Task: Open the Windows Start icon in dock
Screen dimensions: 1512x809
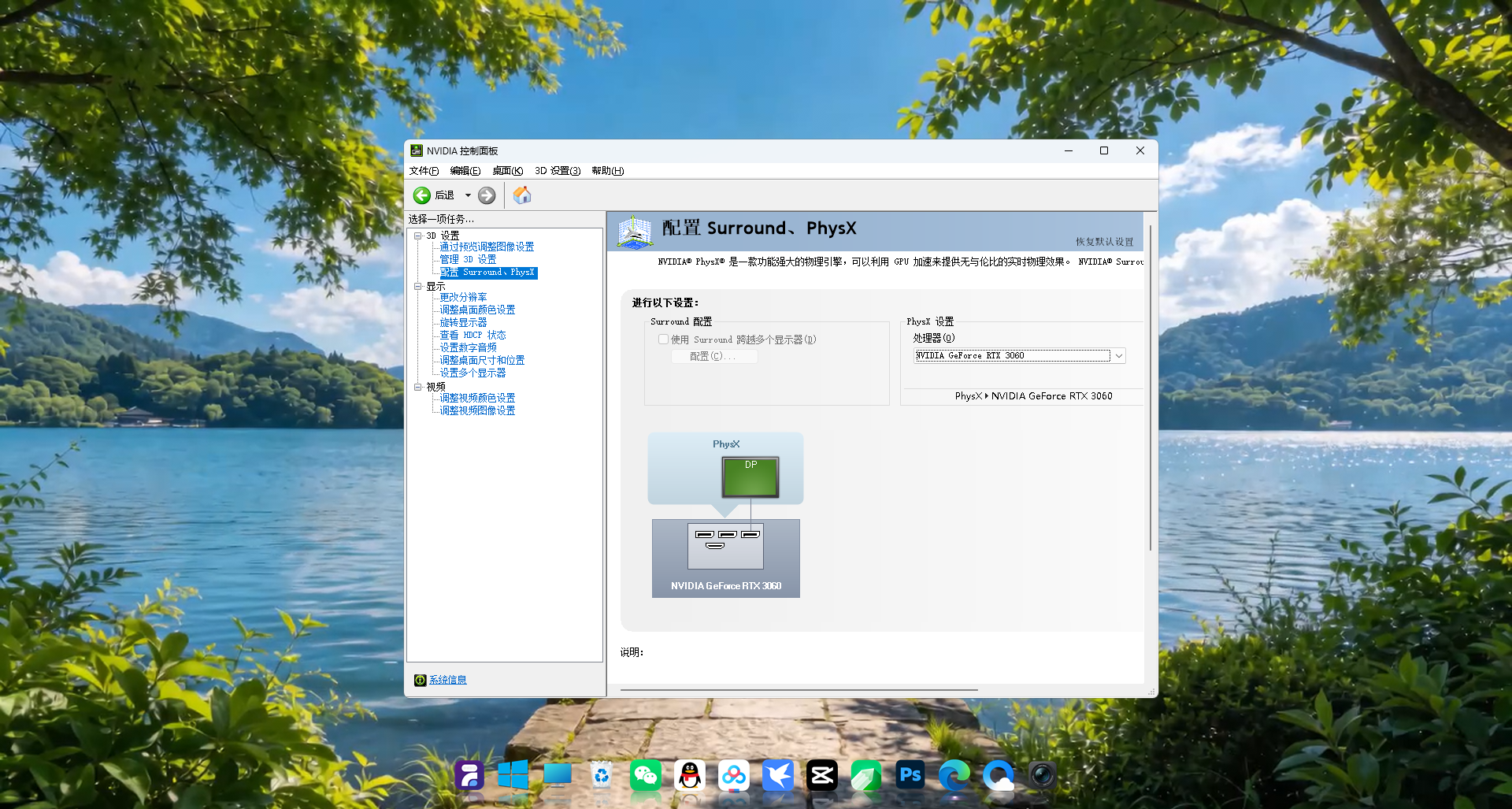Action: 513,775
